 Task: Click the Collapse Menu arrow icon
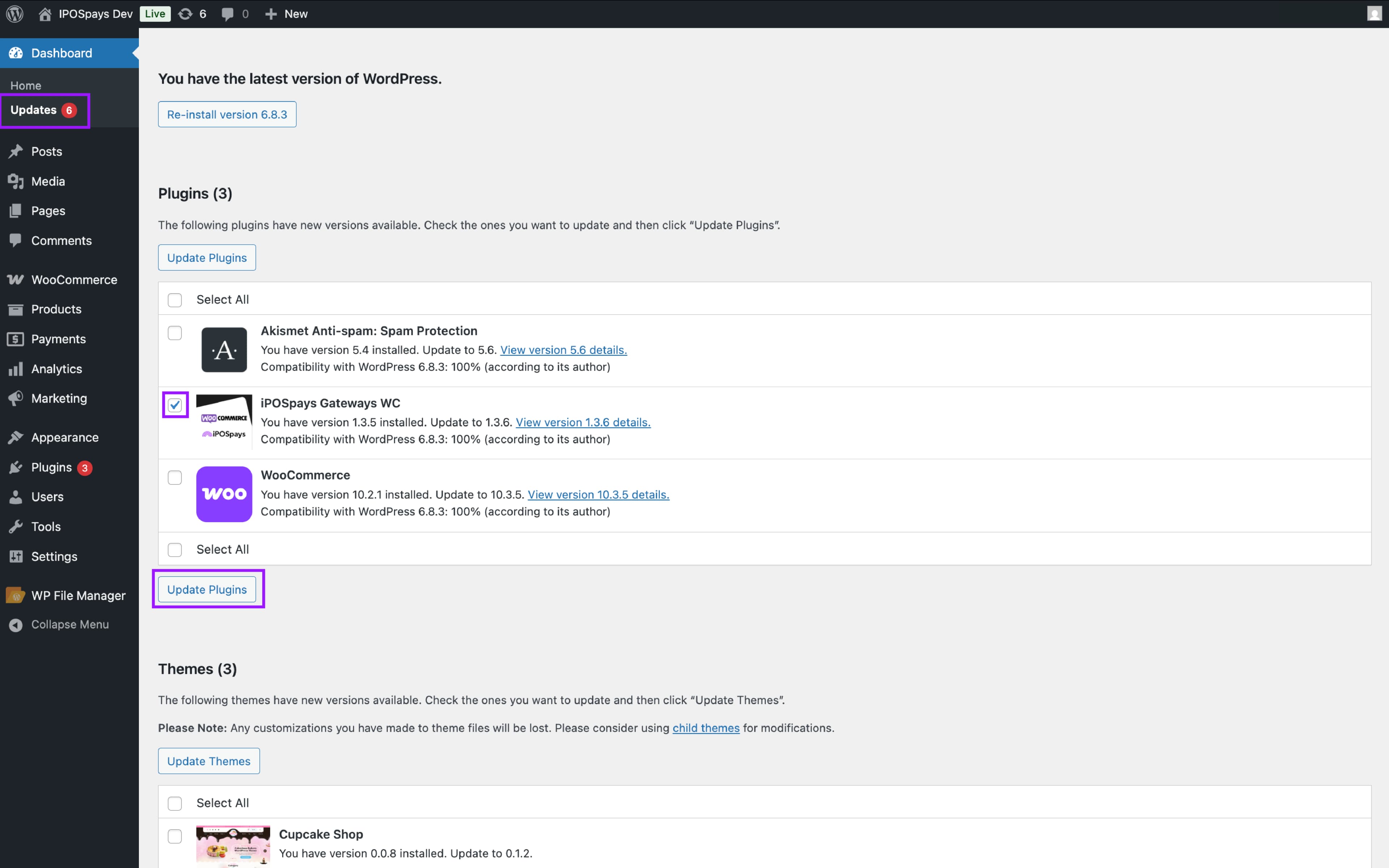point(16,625)
